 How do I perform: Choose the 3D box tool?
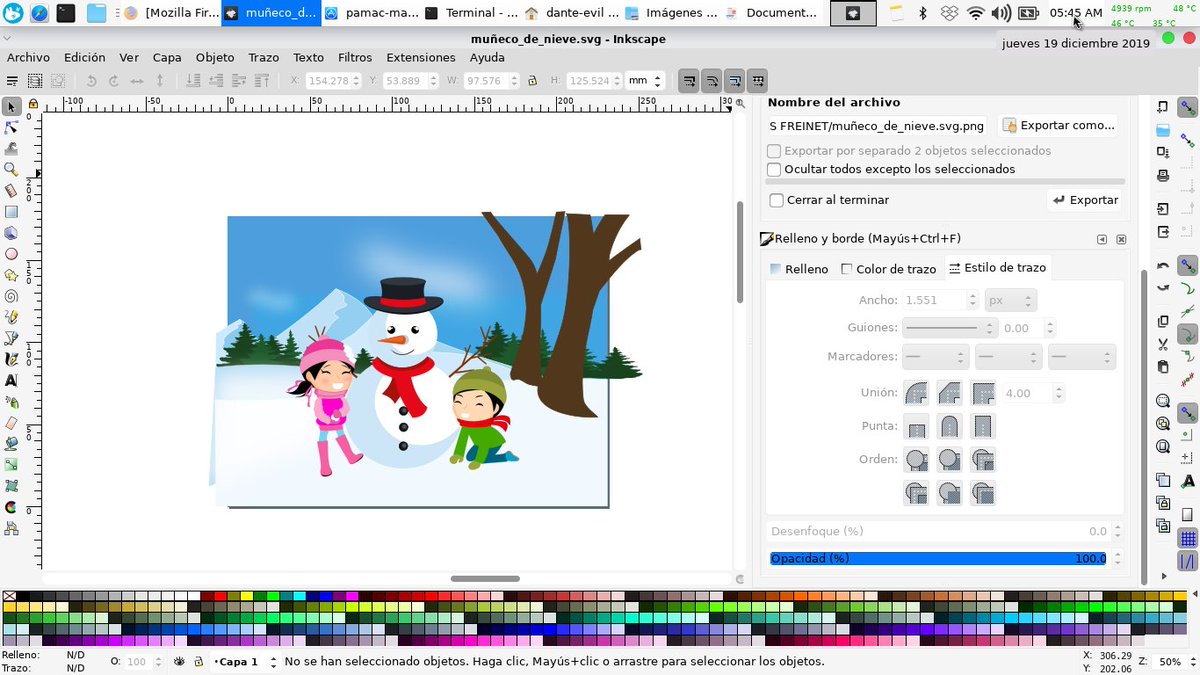11,233
